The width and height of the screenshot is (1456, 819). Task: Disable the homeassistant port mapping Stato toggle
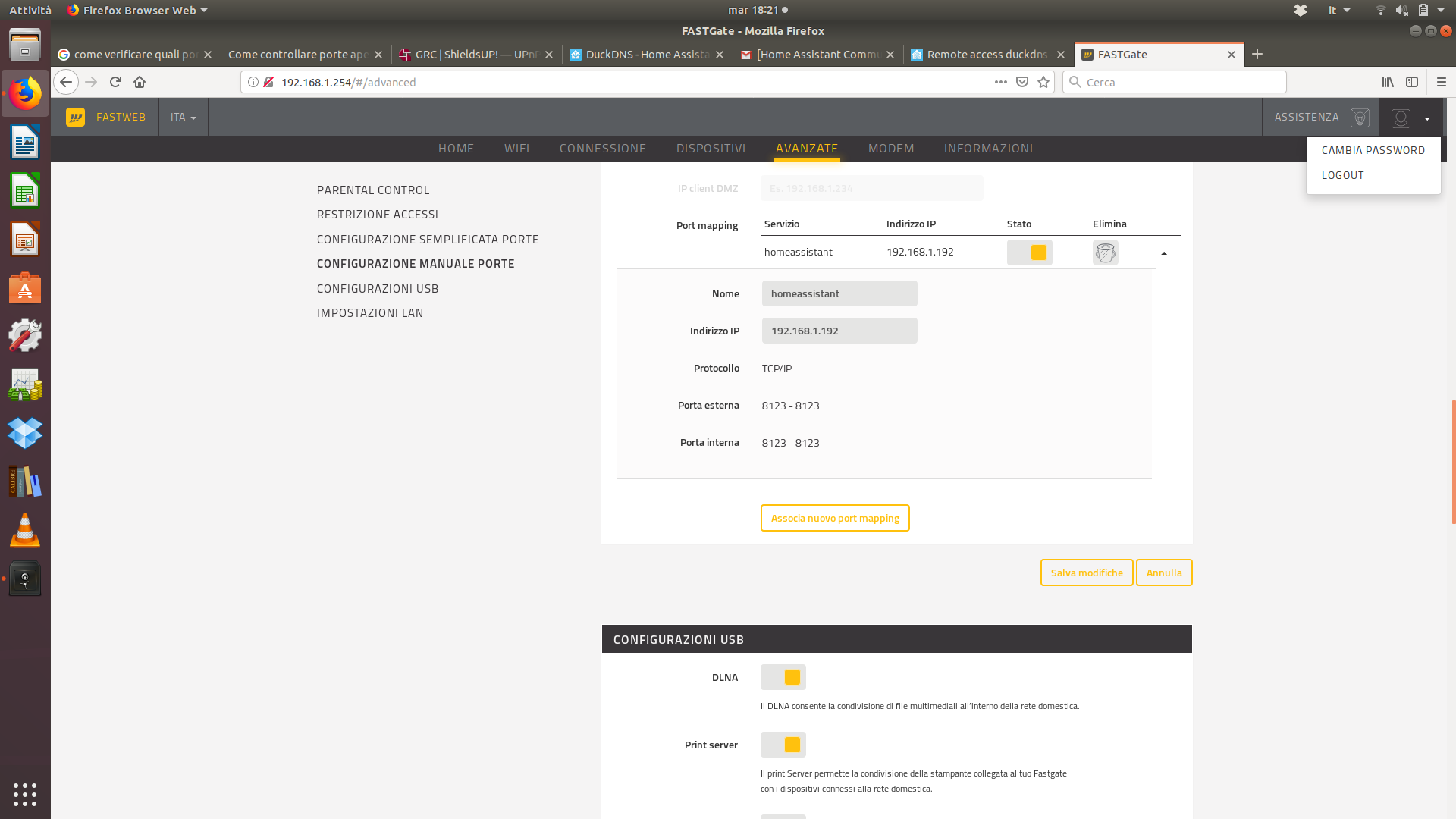pyautogui.click(x=1029, y=253)
